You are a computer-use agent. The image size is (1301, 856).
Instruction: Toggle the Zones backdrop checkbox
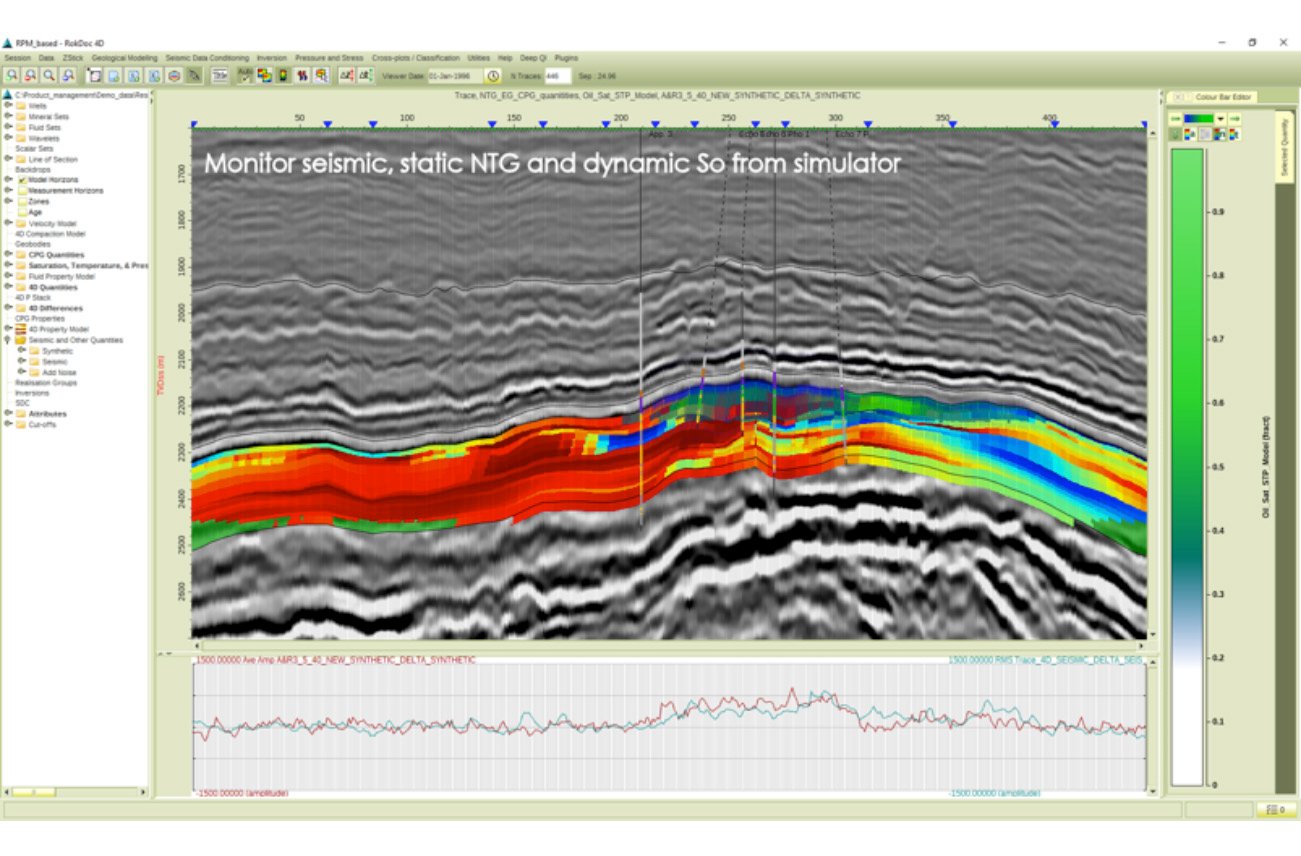click(x=22, y=200)
